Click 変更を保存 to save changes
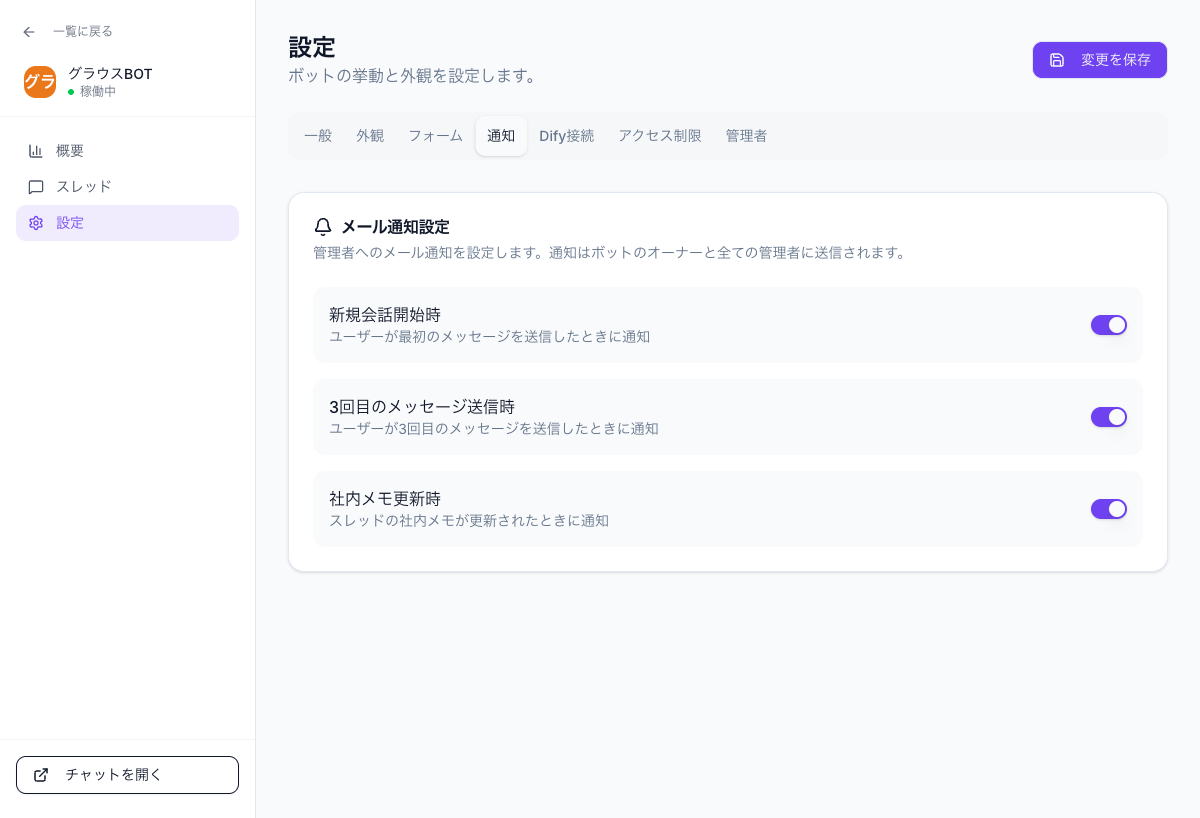 click(1100, 59)
